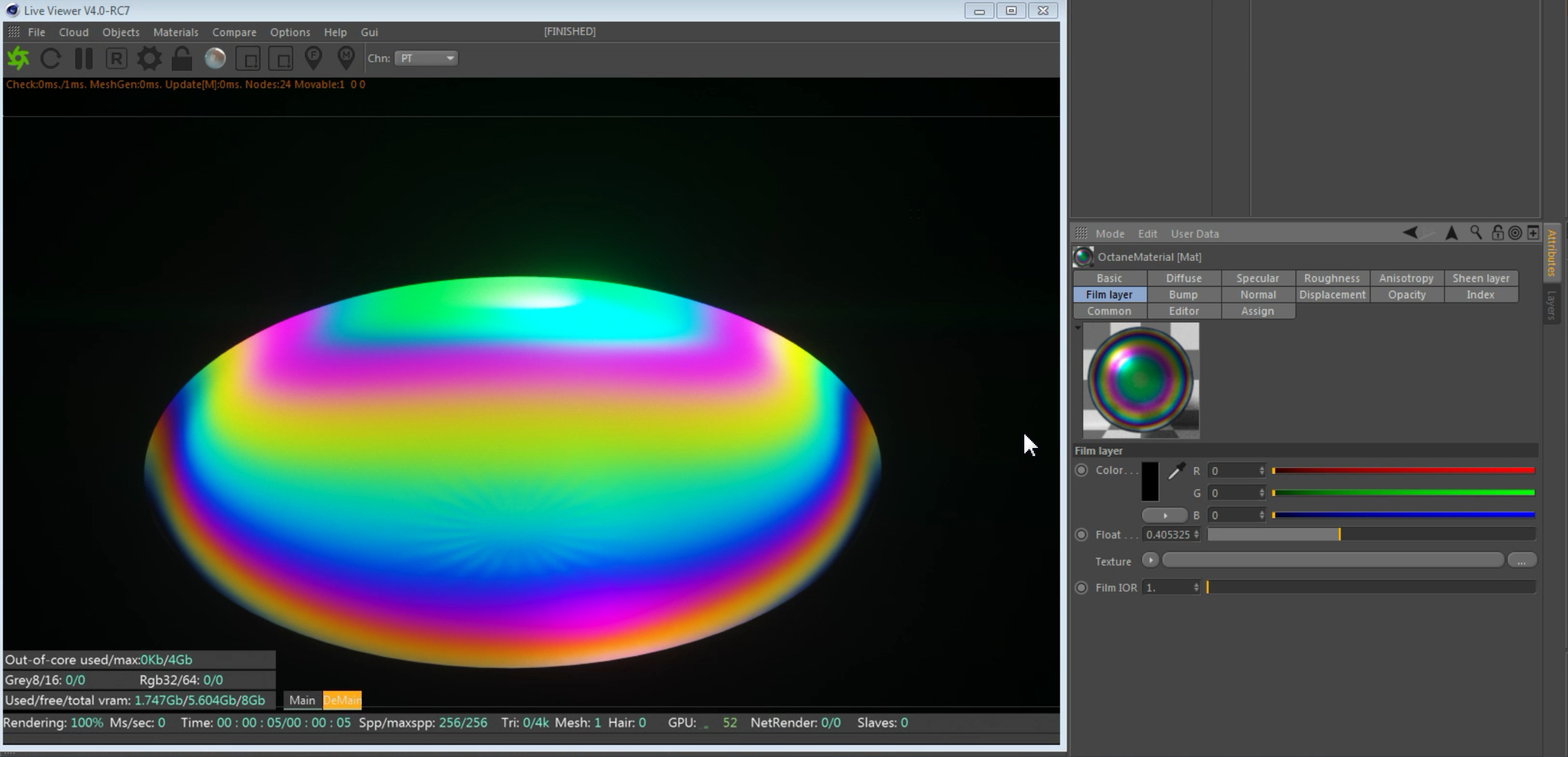1568x757 pixels.
Task: Expand the color model arrow under swatch
Action: coord(1164,515)
